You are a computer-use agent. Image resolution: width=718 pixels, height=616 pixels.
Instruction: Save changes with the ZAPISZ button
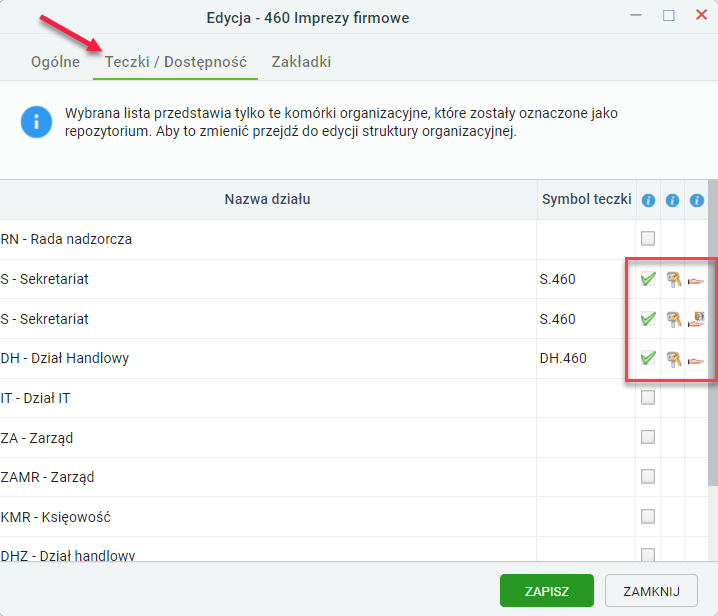click(547, 591)
